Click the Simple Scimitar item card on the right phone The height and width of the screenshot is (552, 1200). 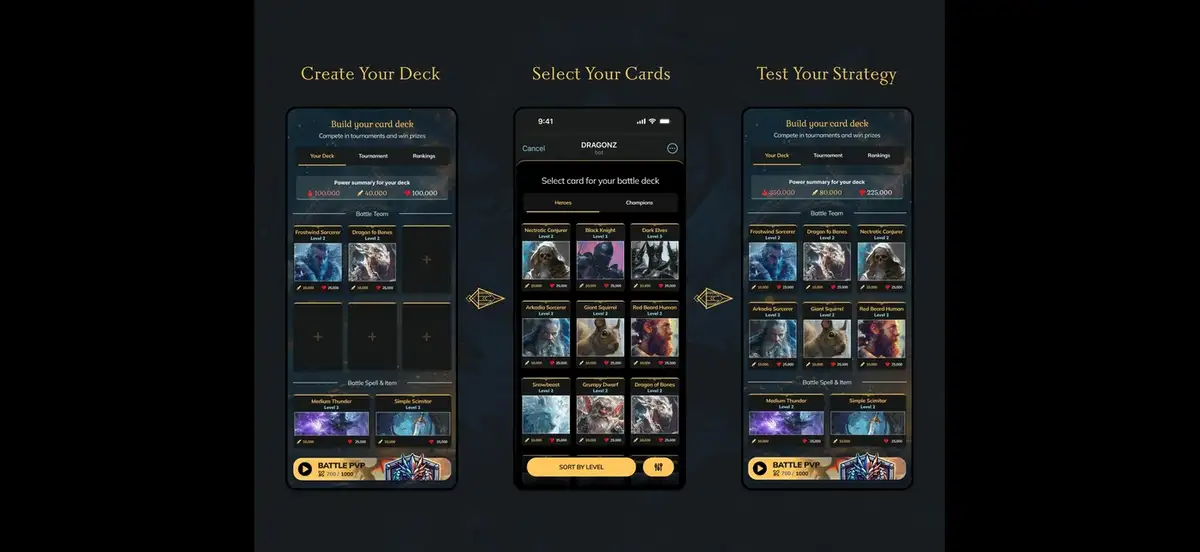click(x=867, y=421)
